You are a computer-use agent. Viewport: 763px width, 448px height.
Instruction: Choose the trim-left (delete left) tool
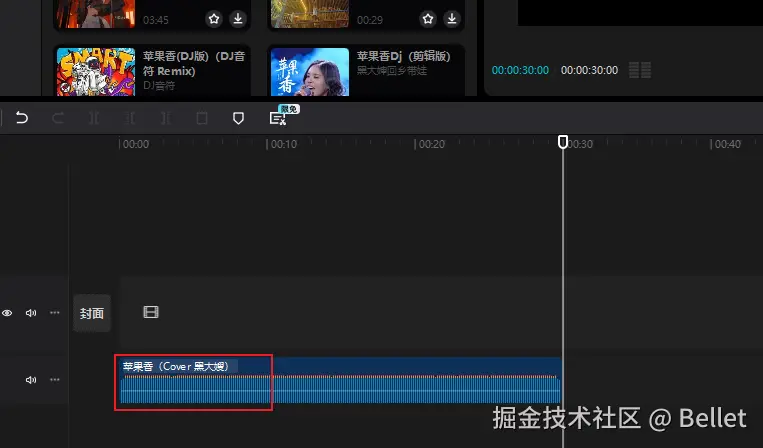tap(129, 118)
